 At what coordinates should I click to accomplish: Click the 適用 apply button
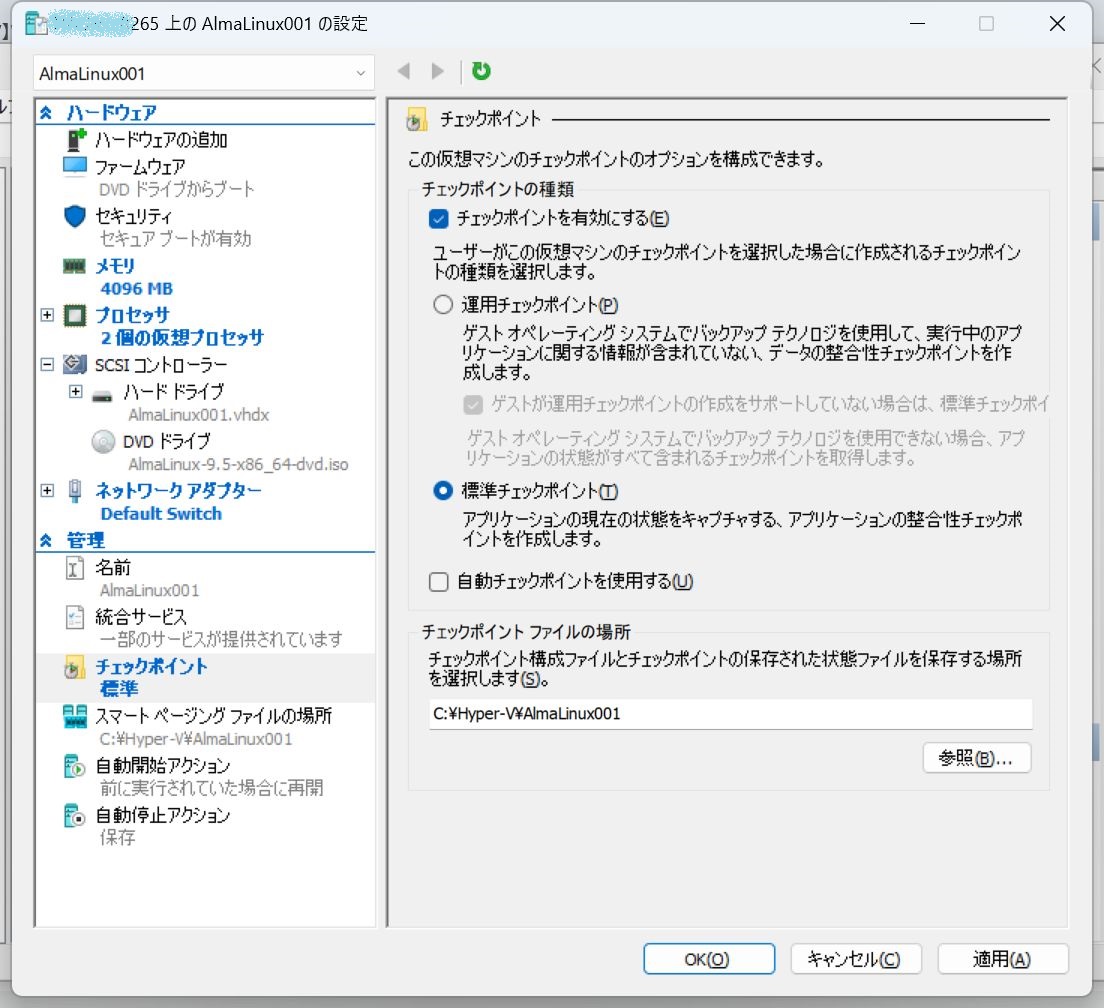coord(1002,959)
